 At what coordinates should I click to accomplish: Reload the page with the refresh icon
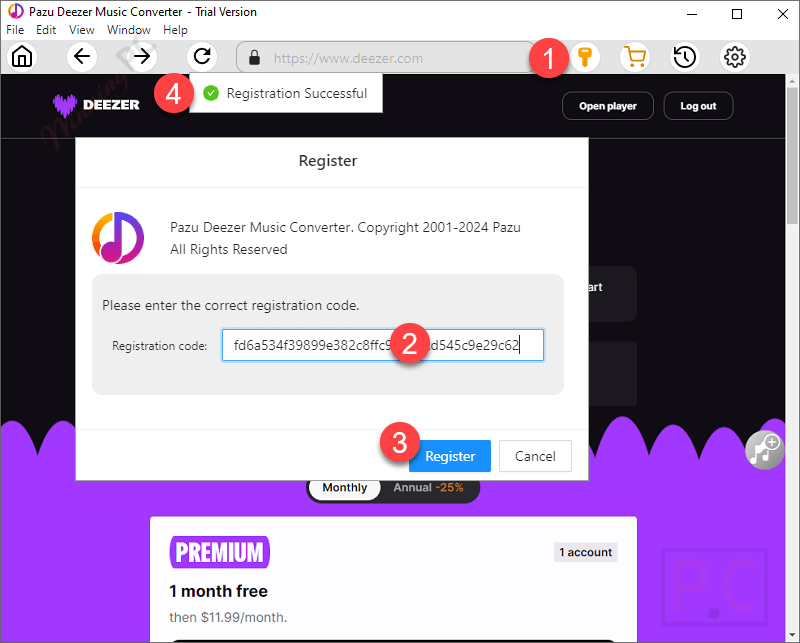click(202, 57)
